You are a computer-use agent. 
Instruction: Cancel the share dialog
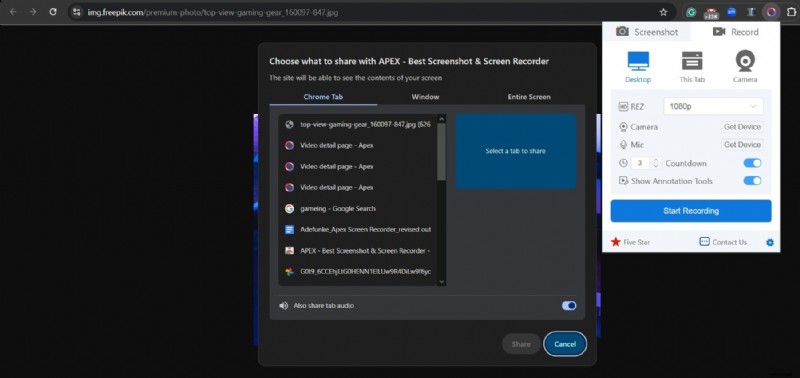click(565, 344)
